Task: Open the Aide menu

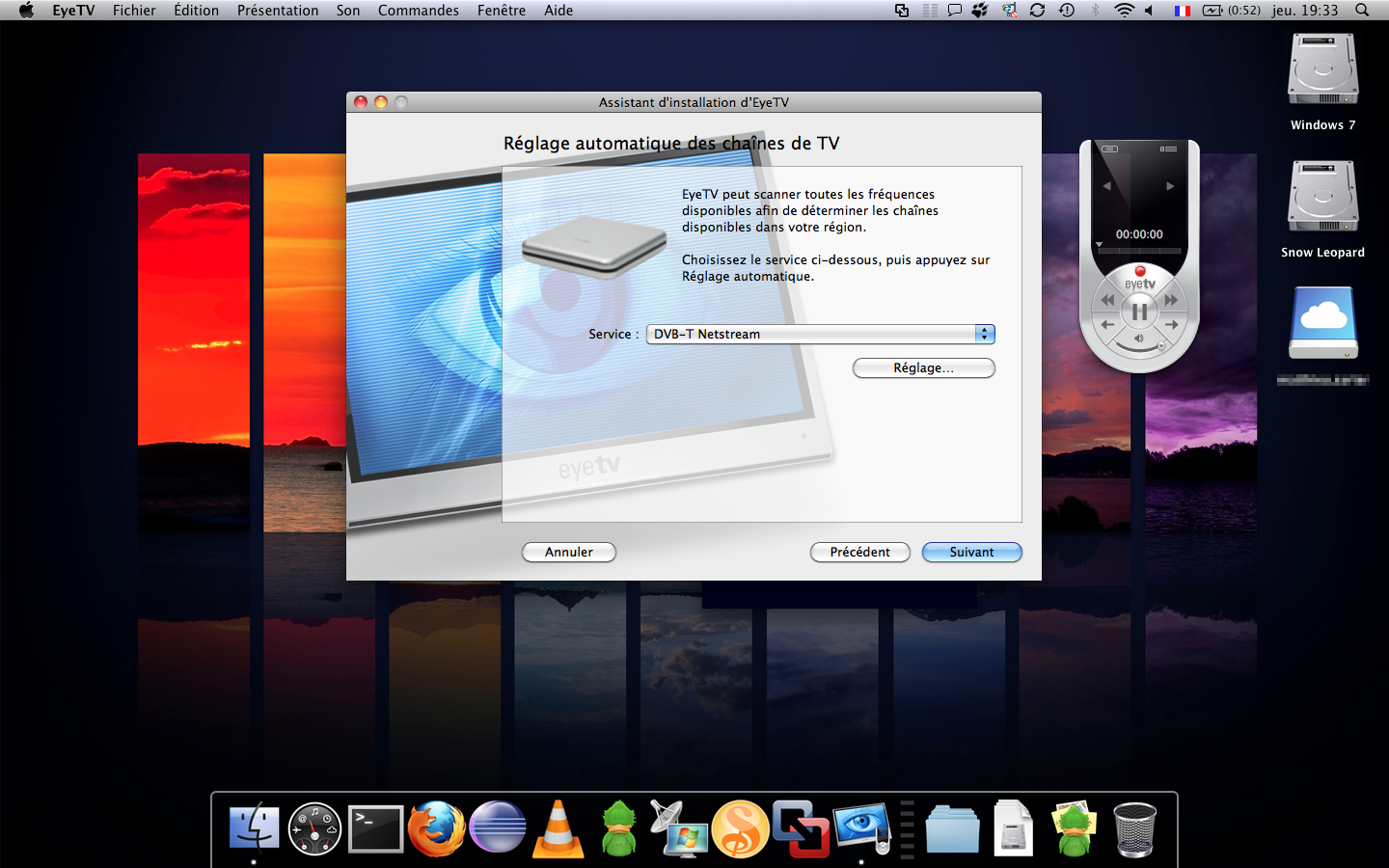Action: click(x=558, y=10)
